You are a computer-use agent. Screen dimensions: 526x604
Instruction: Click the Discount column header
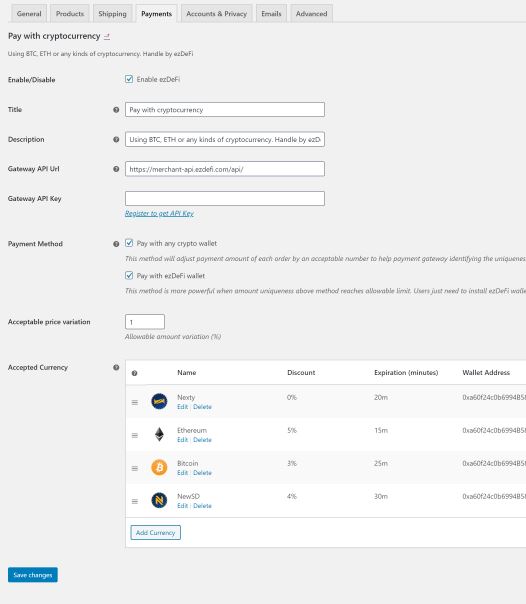[301, 372]
